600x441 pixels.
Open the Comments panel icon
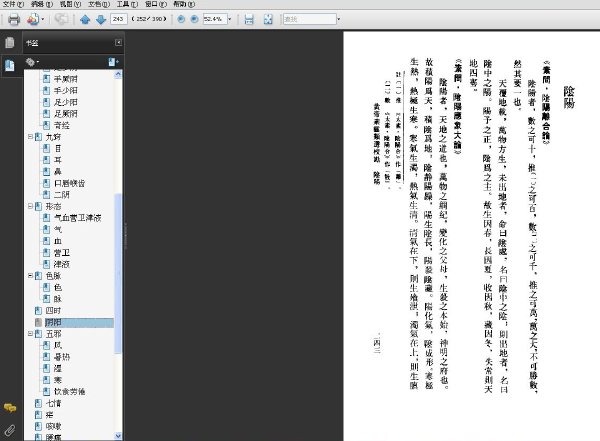coord(10,408)
